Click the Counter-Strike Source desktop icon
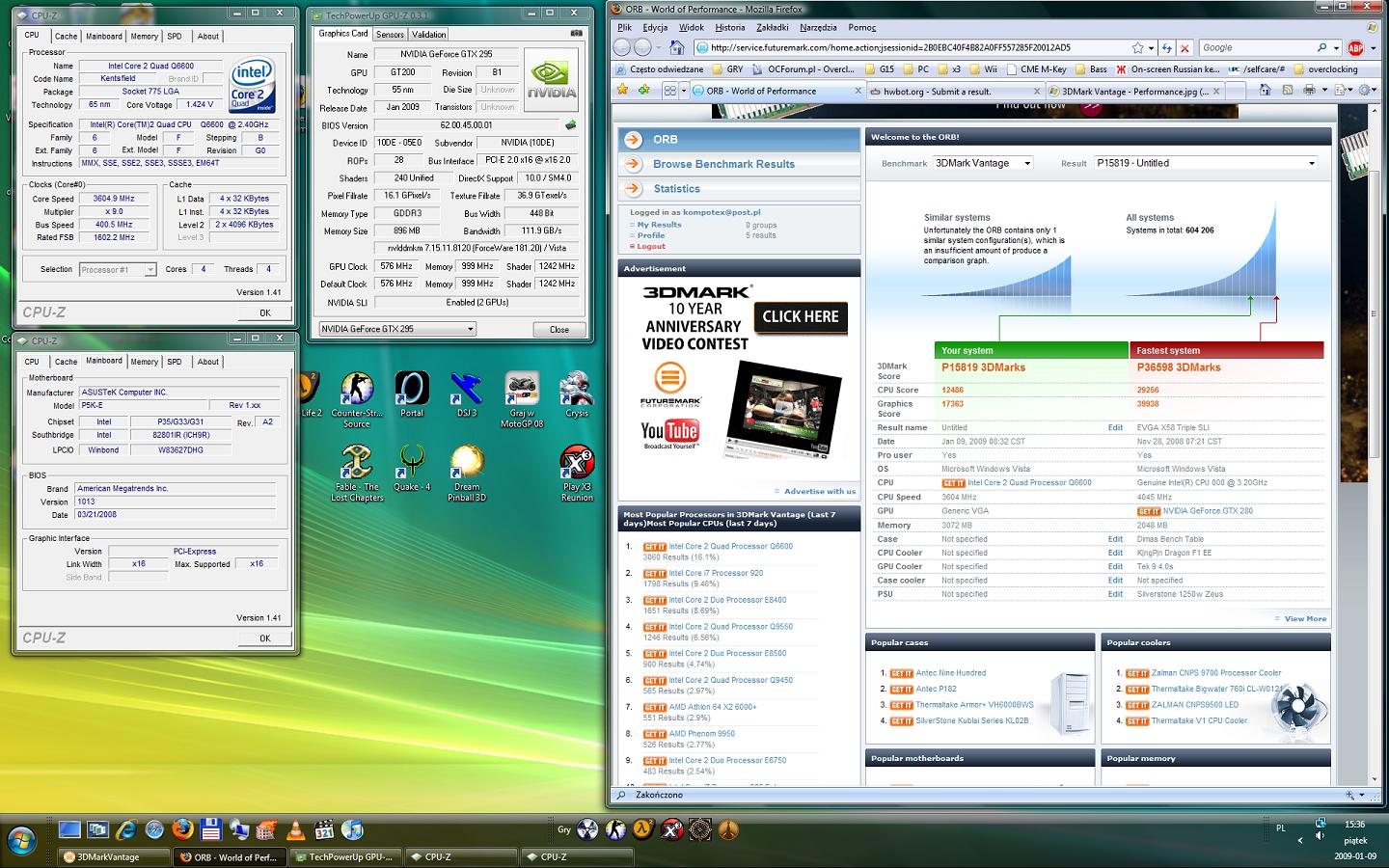The image size is (1389, 868). point(357,399)
